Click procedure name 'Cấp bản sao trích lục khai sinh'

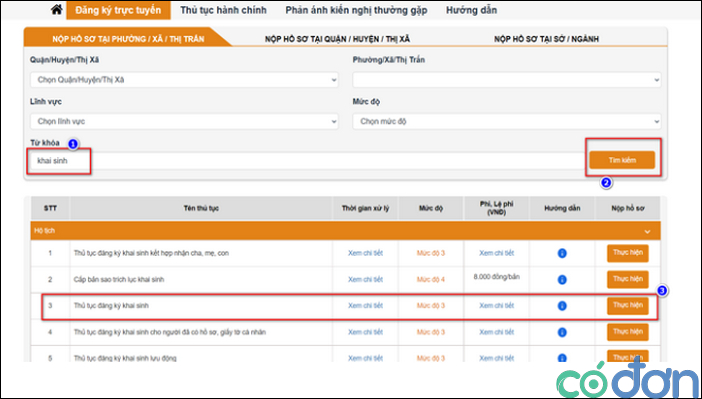click(119, 279)
